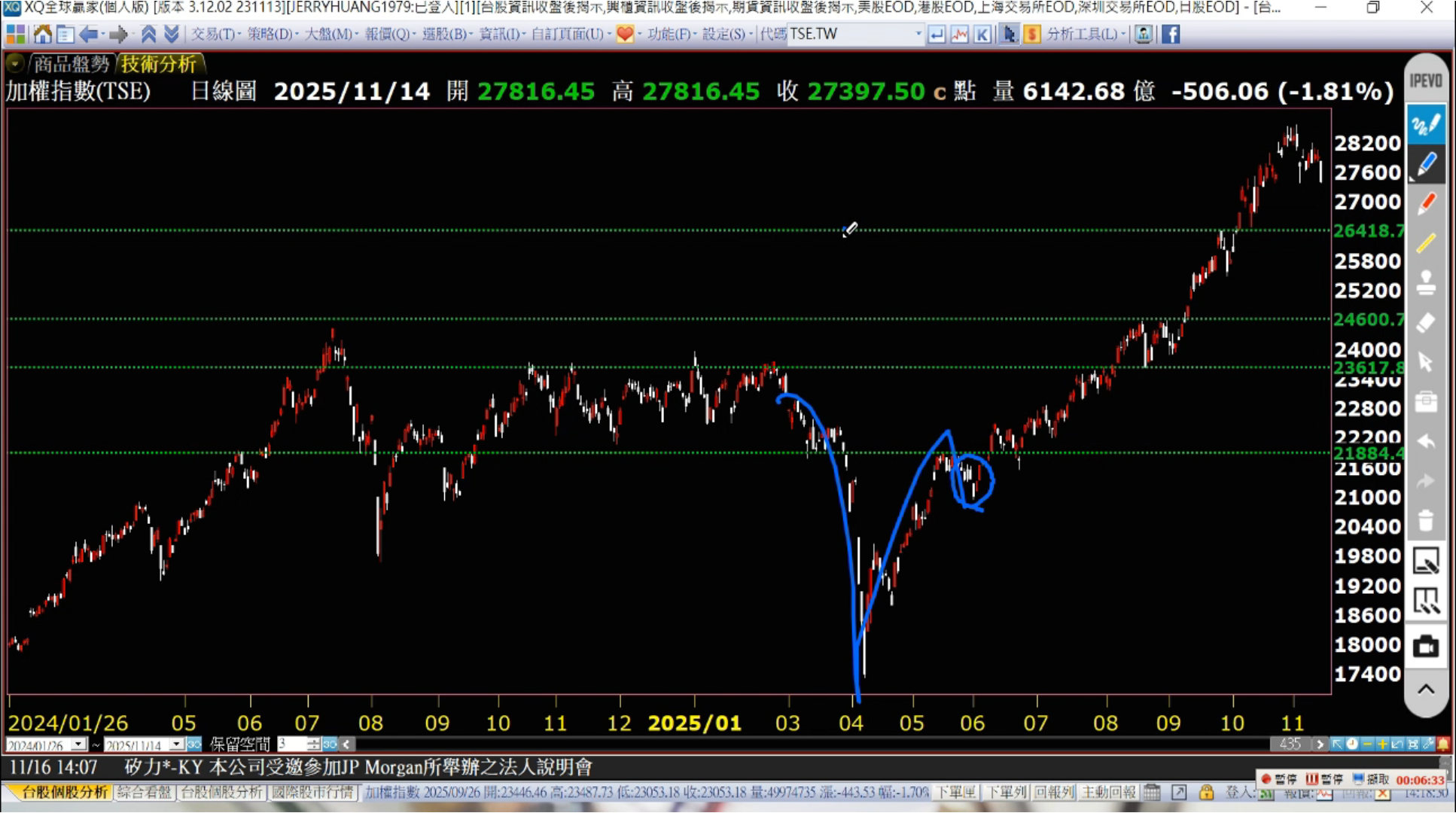Choose the eraser tool in annotation bar
Image resolution: width=1456 pixels, height=813 pixels.
pos(1426,322)
